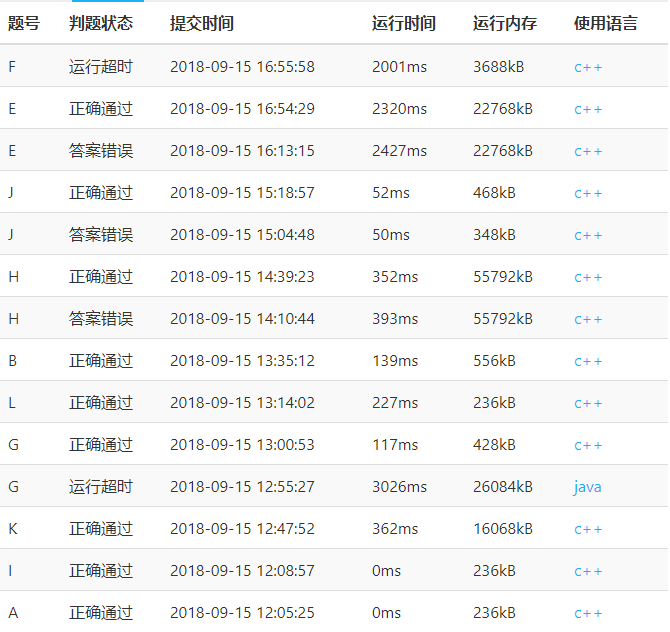Viewport: 670px width, 632px height.
Task: Click problem letter K
Action: tap(13, 529)
